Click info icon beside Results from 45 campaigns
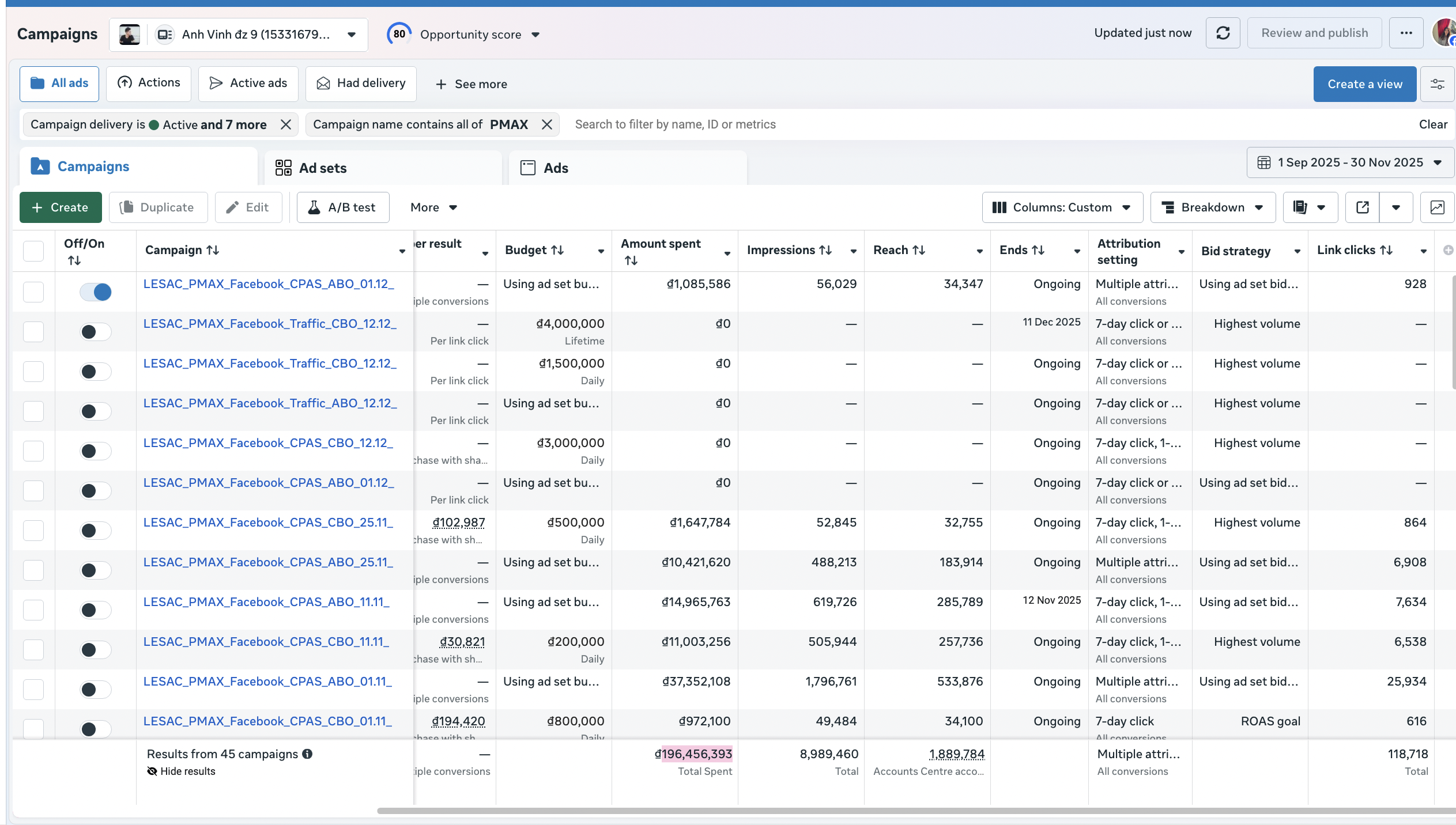The image size is (1456, 825). (307, 754)
